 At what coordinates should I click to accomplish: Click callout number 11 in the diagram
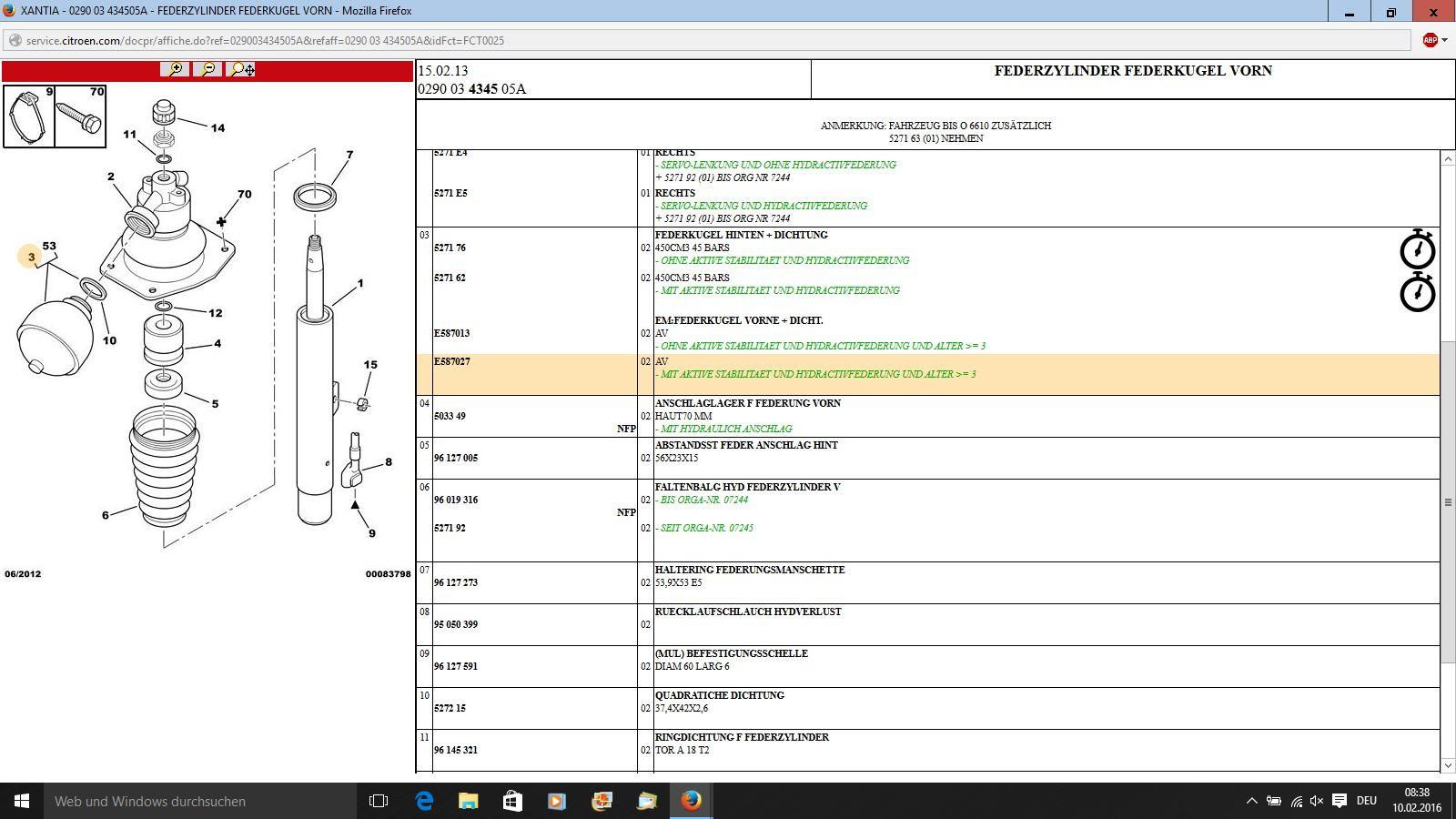(x=129, y=135)
